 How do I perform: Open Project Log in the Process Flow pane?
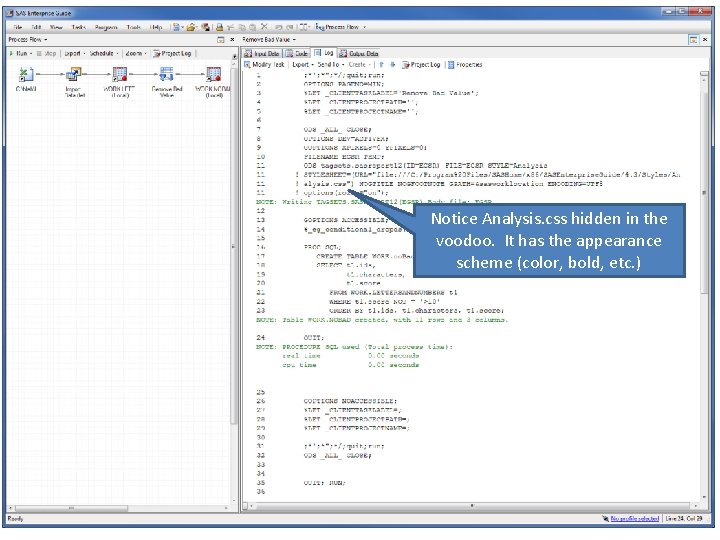pos(172,53)
